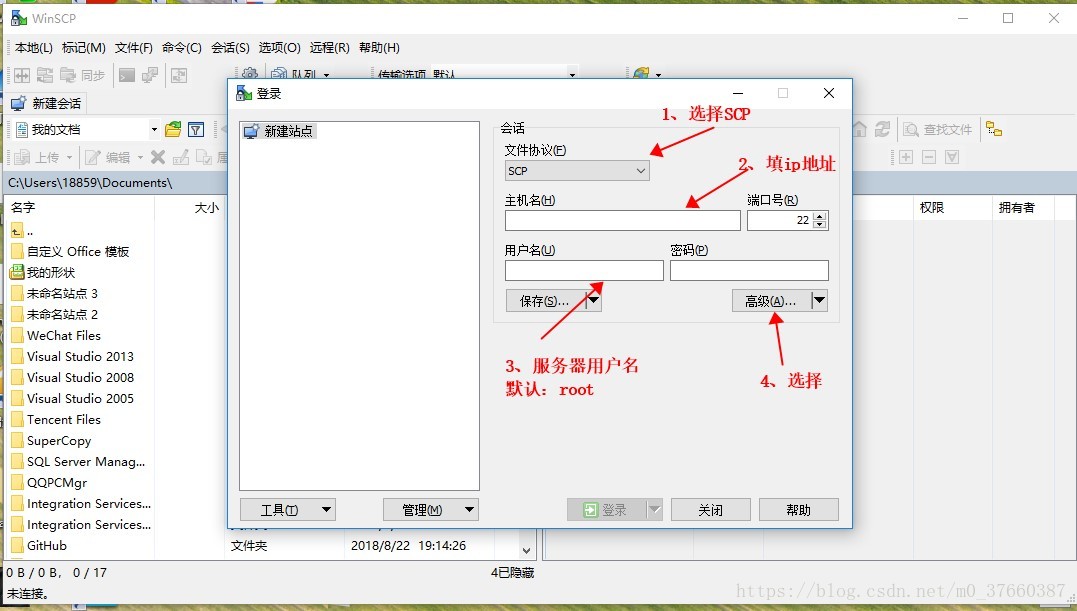Open the 工具(T) tools dropdown button
Viewport: 1077px width, 611px height.
click(x=288, y=510)
